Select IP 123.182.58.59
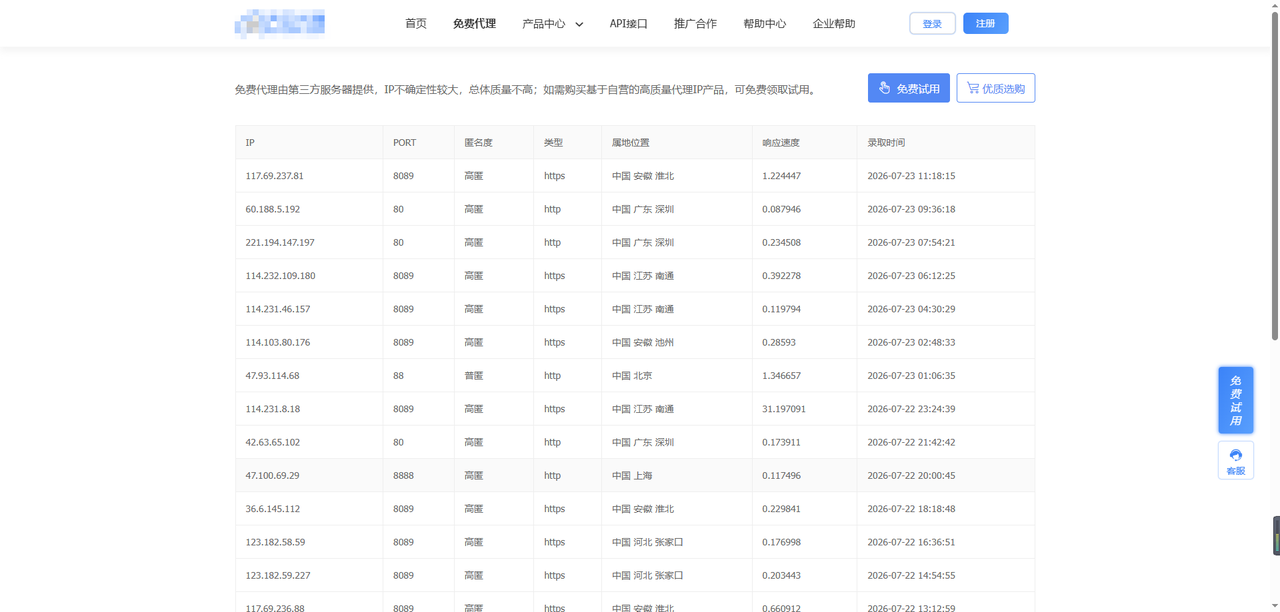This screenshot has height=612, width=1280. coord(275,542)
